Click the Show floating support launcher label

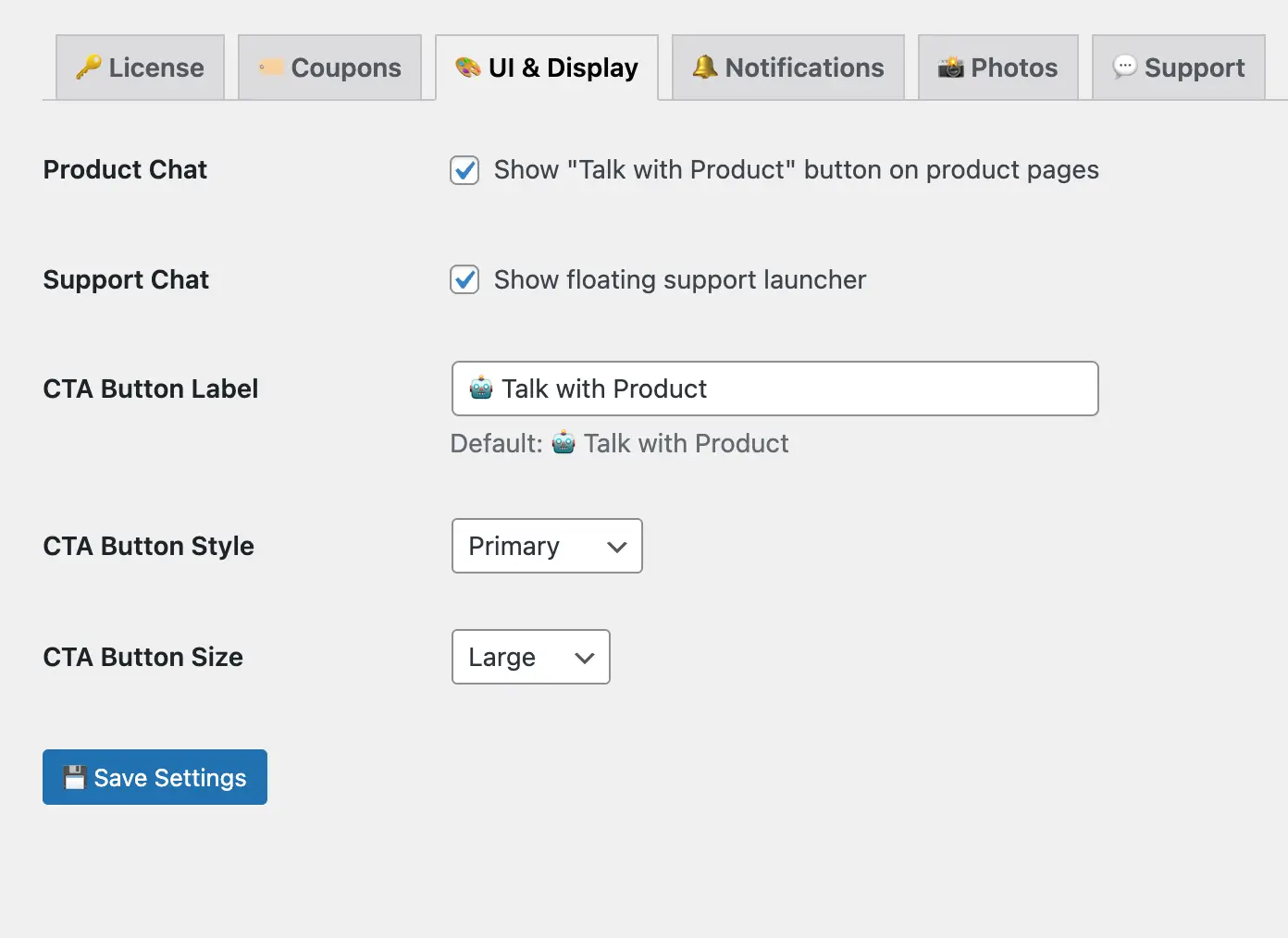tap(679, 279)
